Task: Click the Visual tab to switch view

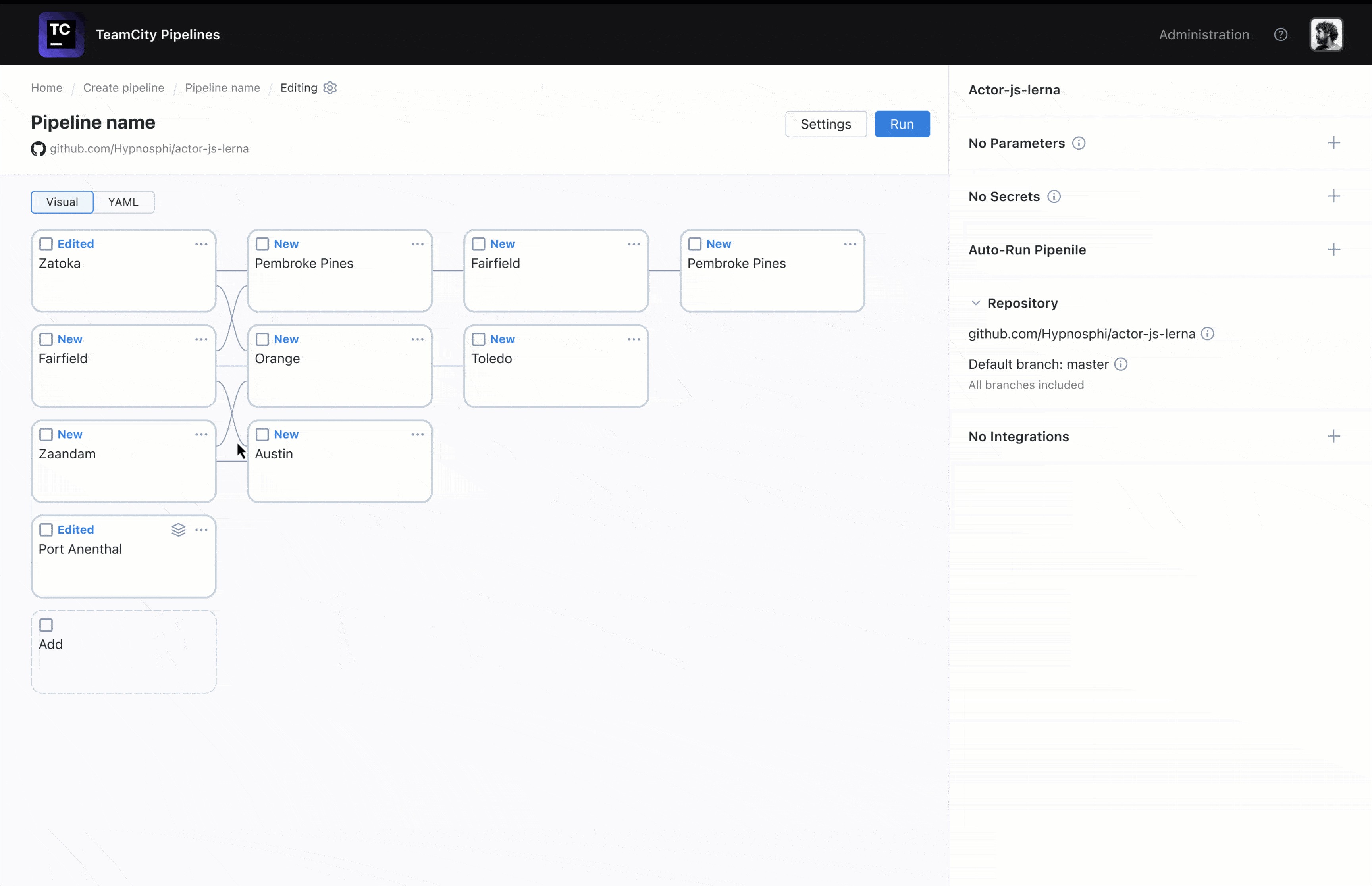Action: (x=62, y=201)
